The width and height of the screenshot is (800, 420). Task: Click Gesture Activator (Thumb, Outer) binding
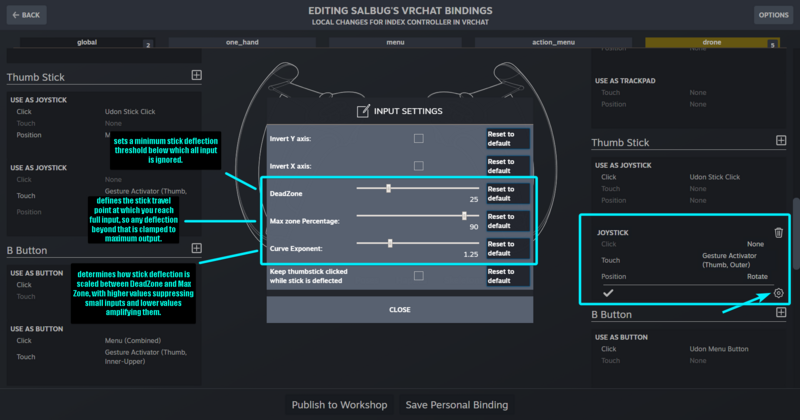729,260
